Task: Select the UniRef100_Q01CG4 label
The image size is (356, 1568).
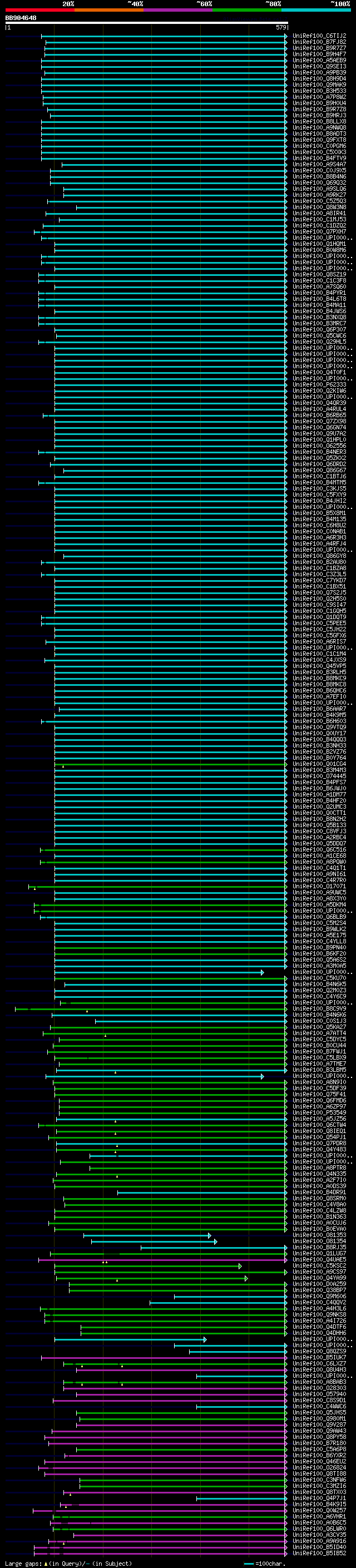Action: (x=319, y=764)
